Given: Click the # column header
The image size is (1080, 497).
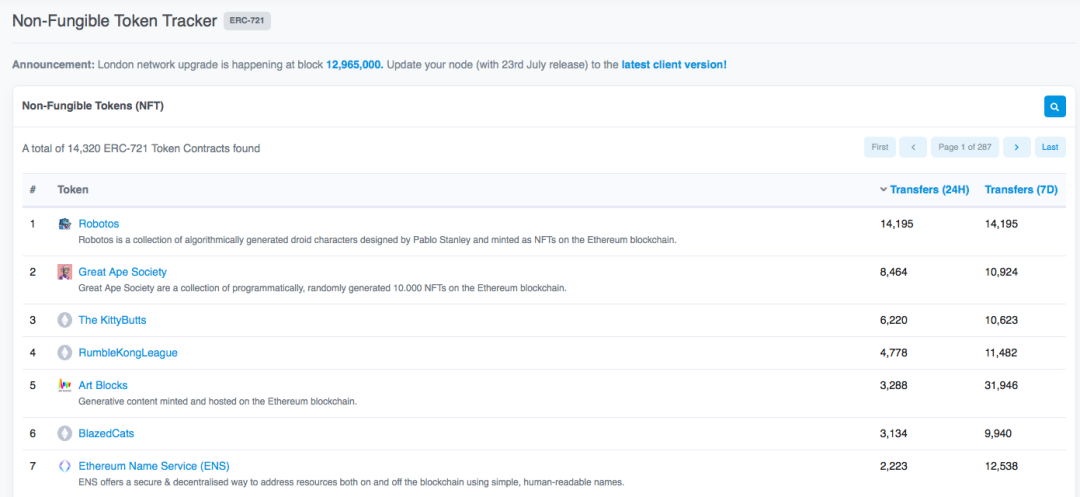Looking at the screenshot, I should click(x=32, y=189).
